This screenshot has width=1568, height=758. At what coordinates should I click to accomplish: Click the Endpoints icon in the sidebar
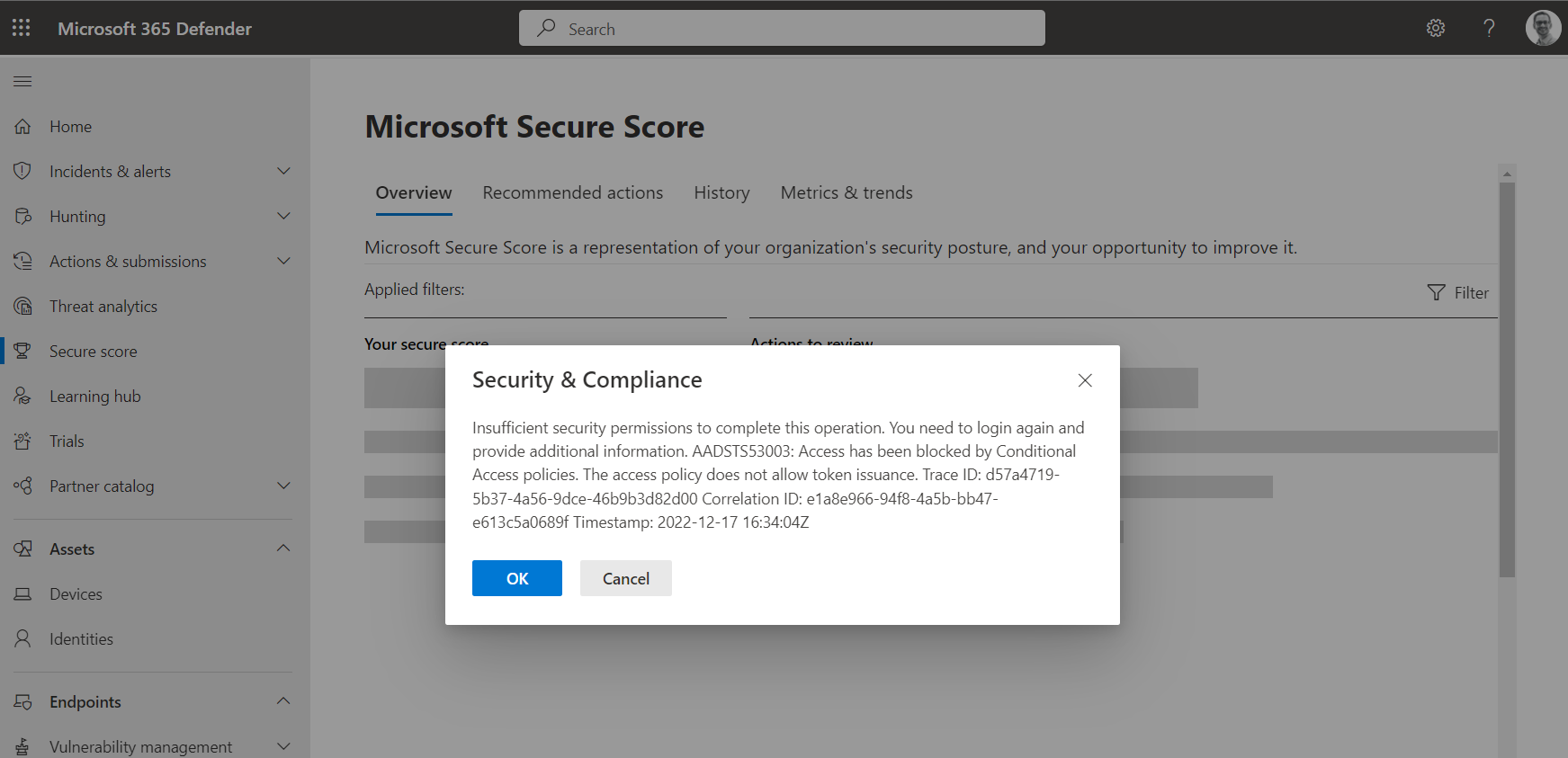click(x=22, y=701)
